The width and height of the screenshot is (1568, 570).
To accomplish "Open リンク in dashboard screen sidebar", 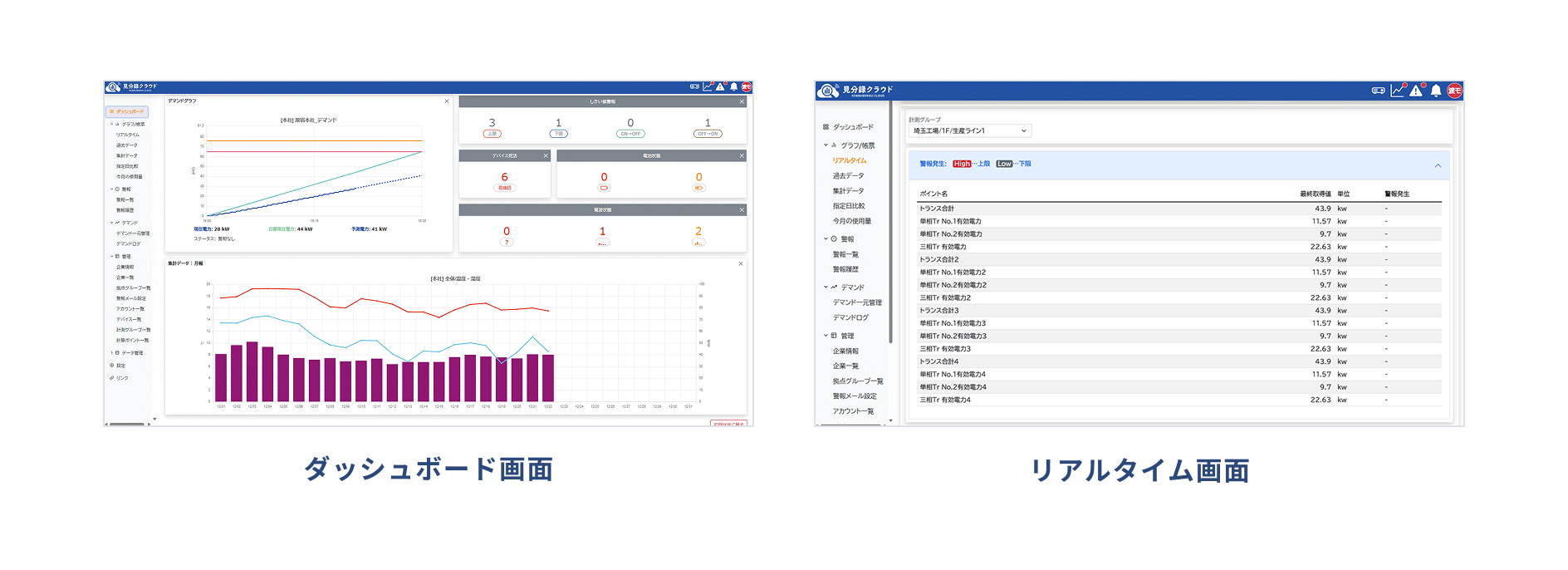I will 120,378.
